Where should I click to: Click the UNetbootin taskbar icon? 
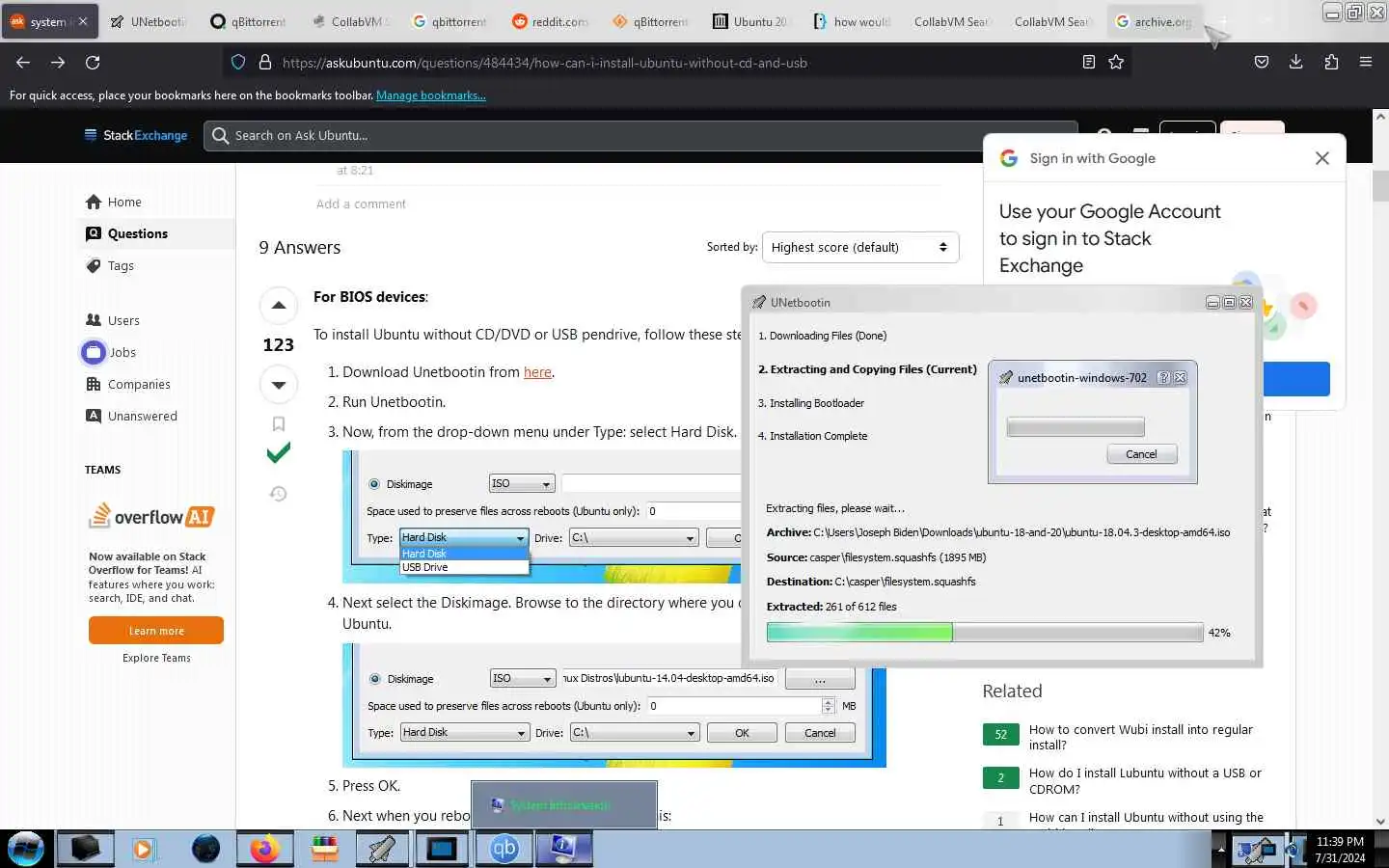383,849
